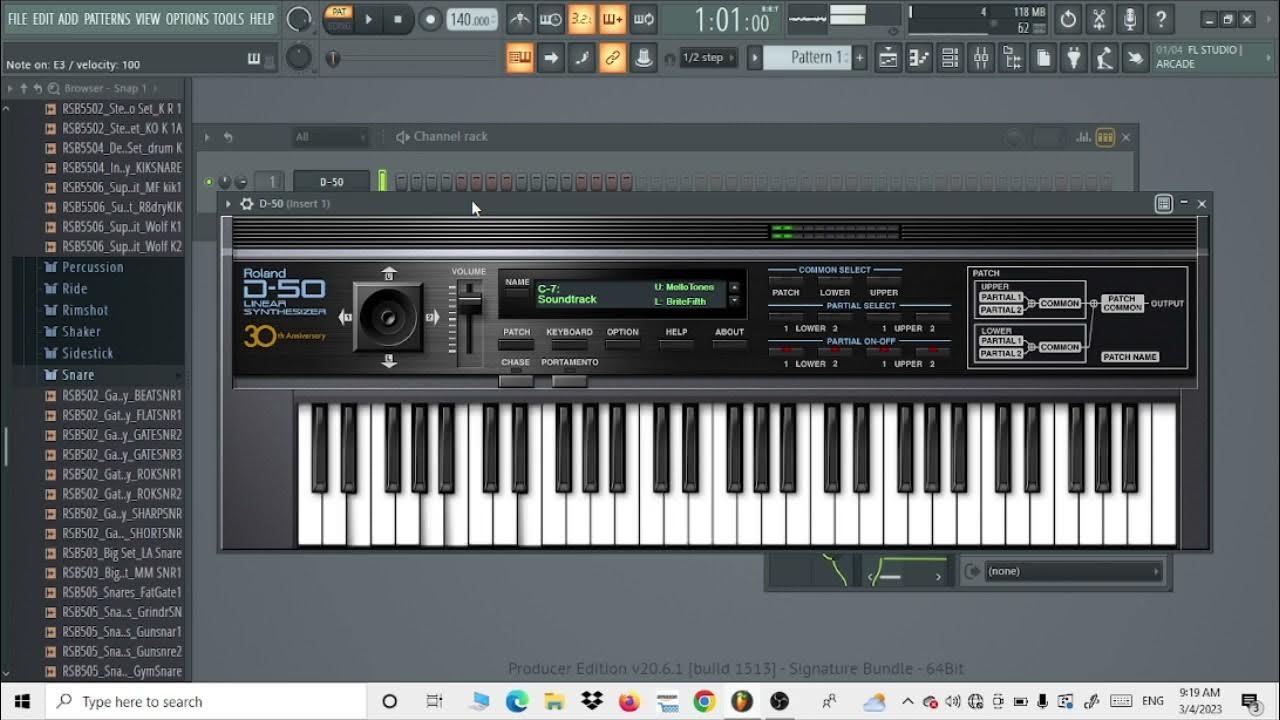Click the main volume knob in top toolbar
The width and height of the screenshot is (1280, 720).
click(299, 19)
